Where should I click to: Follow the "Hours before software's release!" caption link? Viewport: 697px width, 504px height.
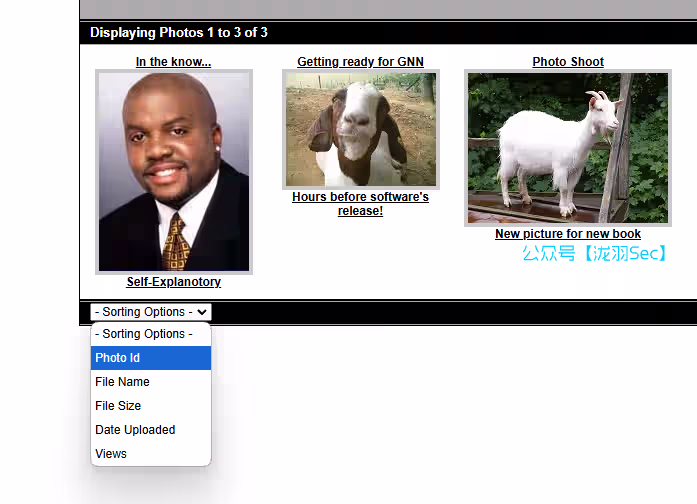point(360,204)
